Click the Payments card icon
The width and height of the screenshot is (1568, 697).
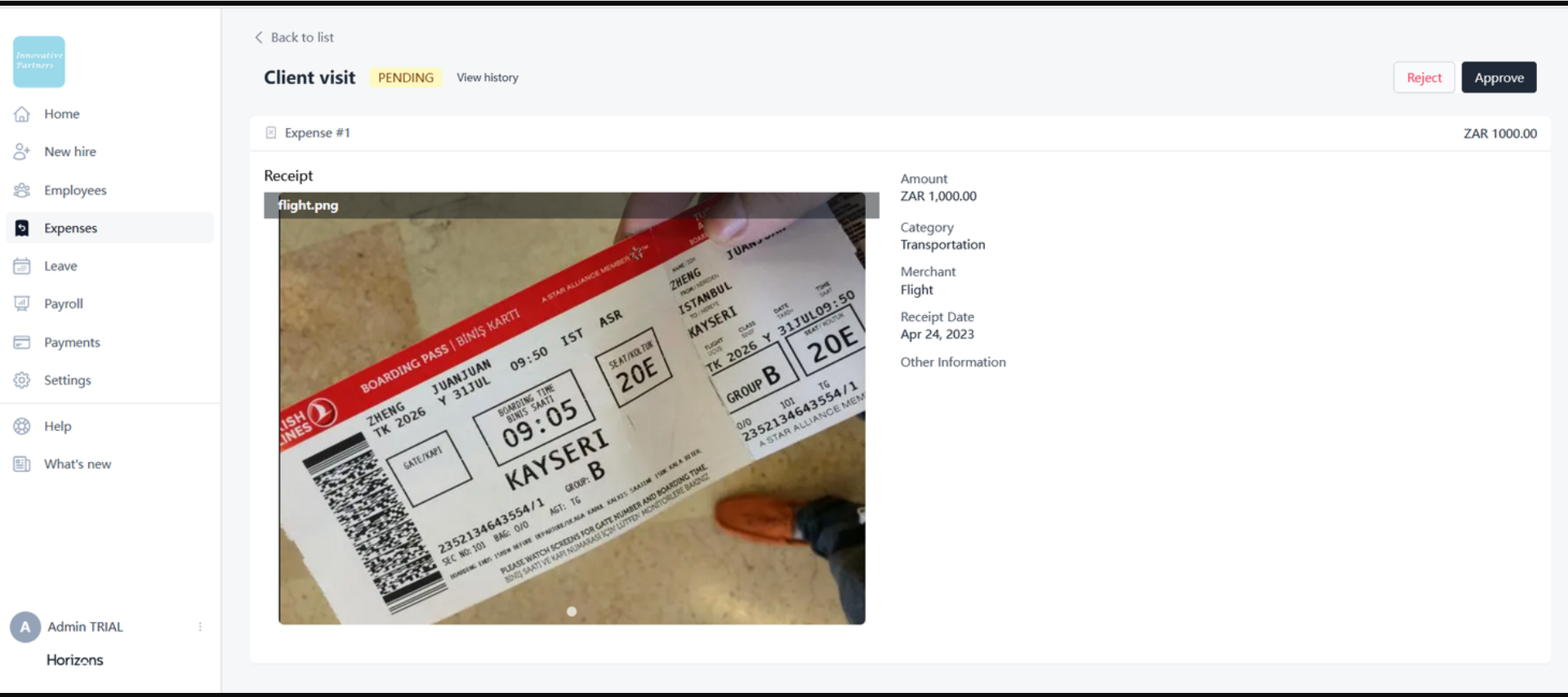coord(22,342)
